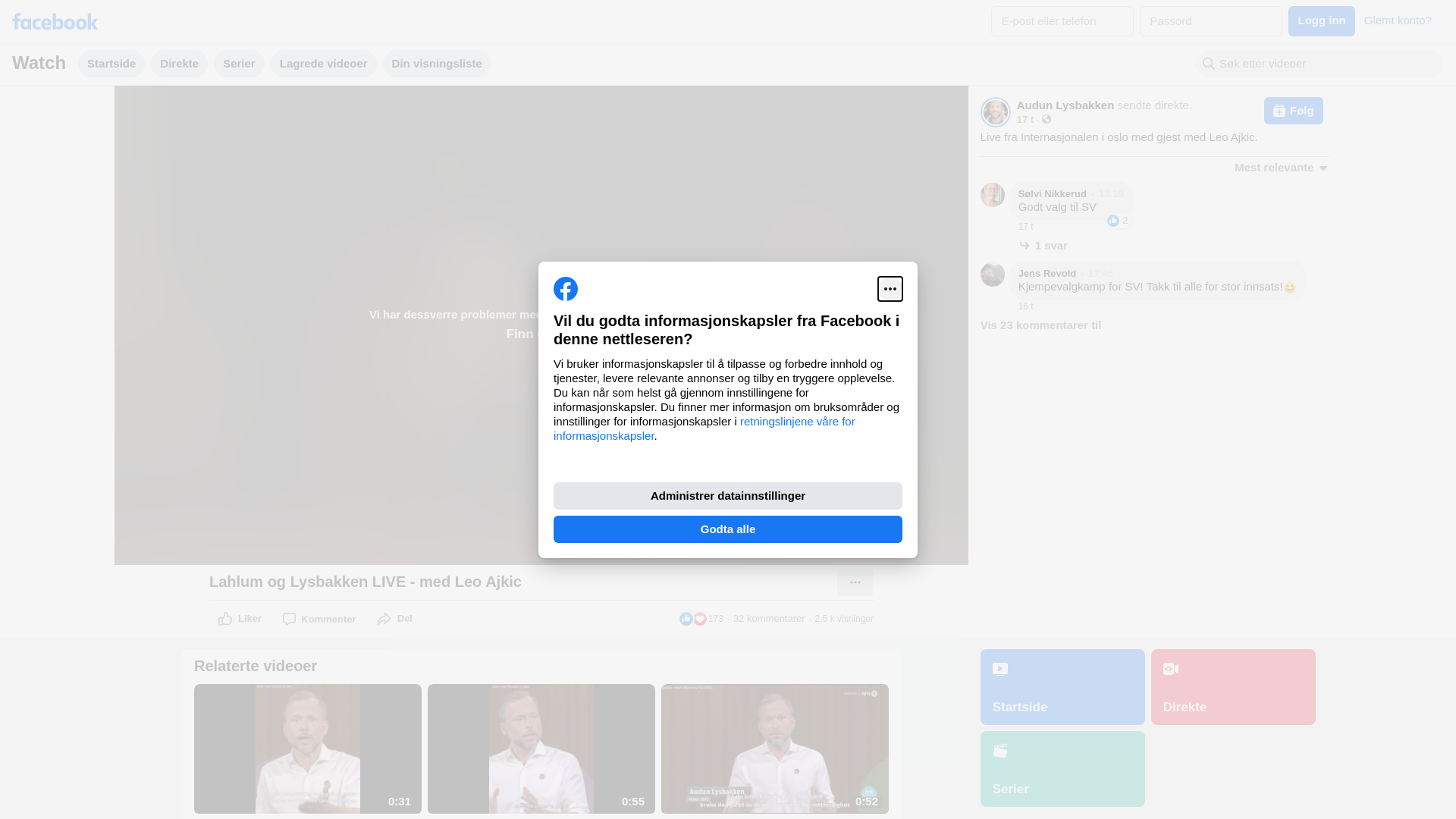Click the 2,5 k visninger text
Viewport: 1456px width, 819px height.
(x=844, y=619)
